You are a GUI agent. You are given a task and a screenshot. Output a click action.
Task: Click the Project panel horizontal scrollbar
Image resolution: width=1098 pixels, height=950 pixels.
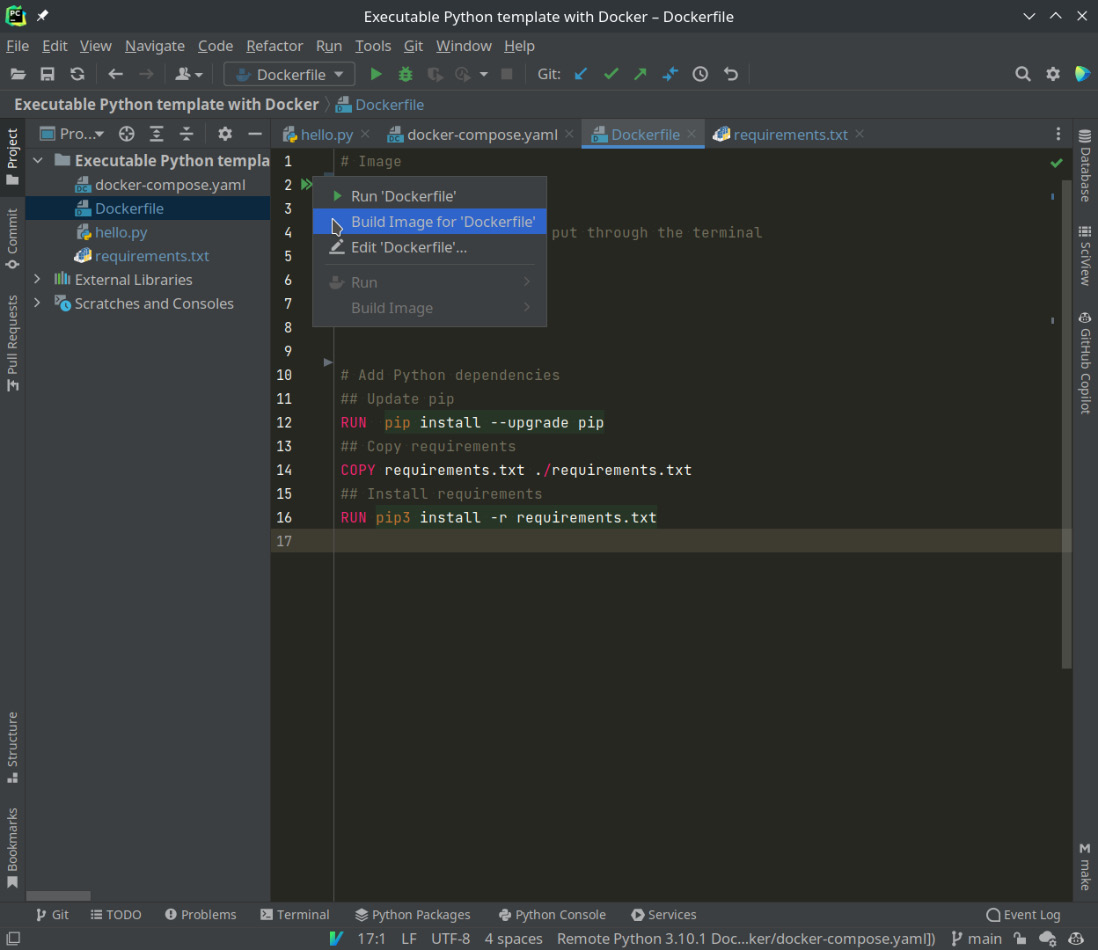pos(58,896)
